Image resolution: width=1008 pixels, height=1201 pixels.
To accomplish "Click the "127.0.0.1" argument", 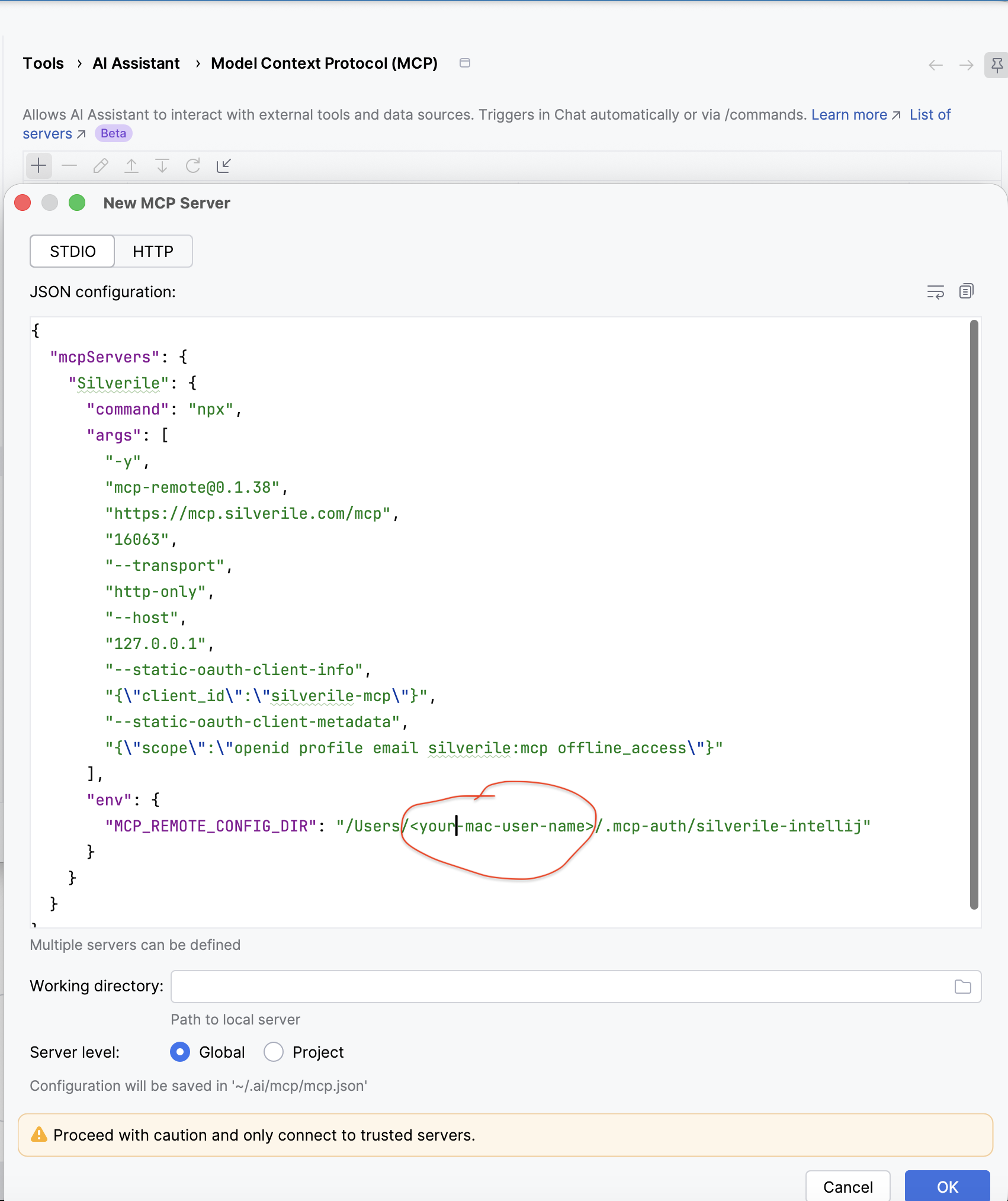I will tap(155, 644).
